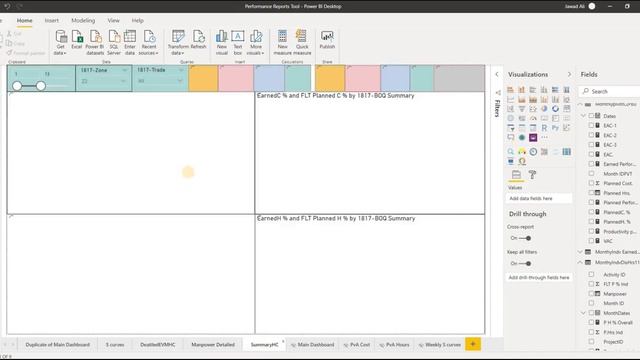Open the More visuals gallery

256,42
